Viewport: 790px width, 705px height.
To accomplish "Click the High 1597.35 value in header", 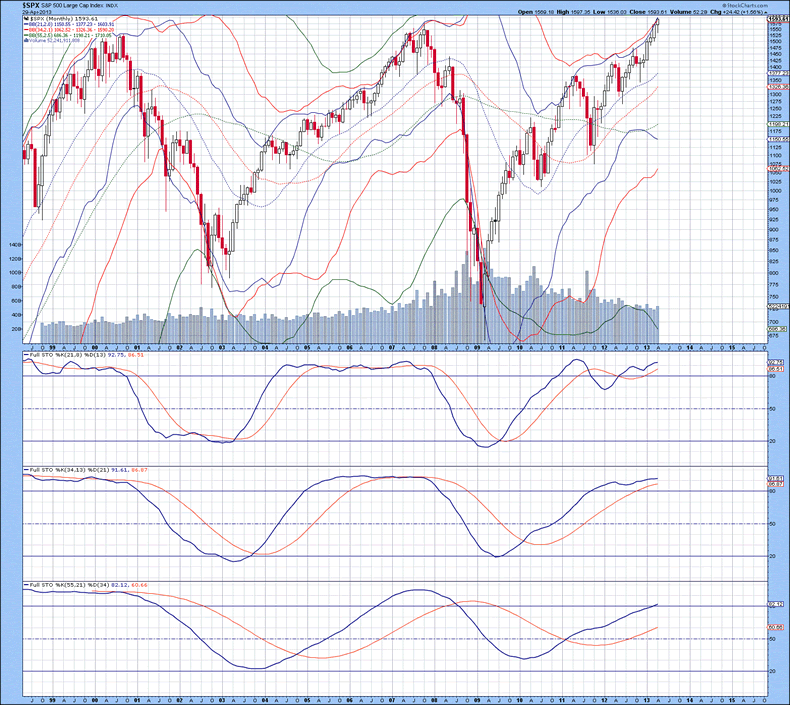I will coord(573,12).
